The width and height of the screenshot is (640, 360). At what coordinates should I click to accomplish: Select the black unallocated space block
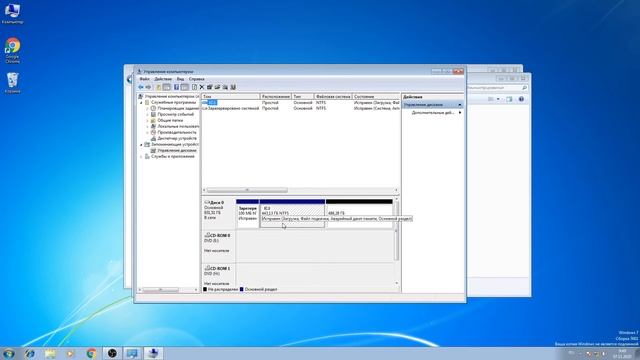tap(359, 214)
